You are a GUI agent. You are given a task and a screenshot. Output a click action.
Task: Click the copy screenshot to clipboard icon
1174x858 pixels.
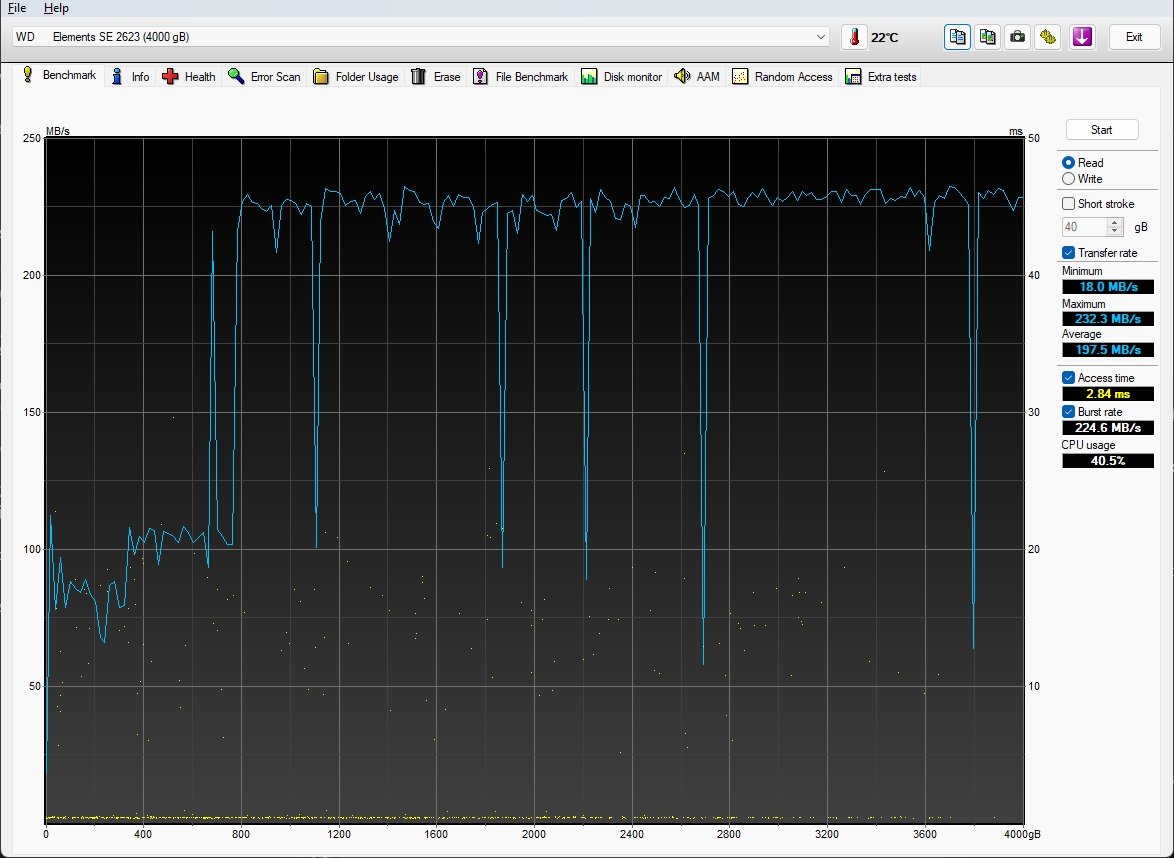click(x=987, y=37)
